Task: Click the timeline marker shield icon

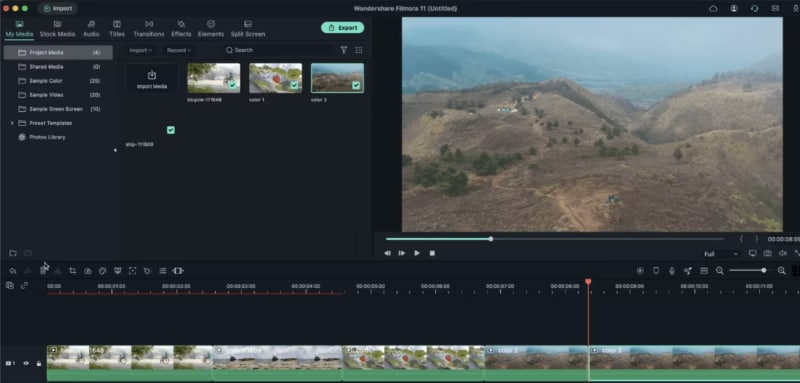Action: click(x=656, y=271)
